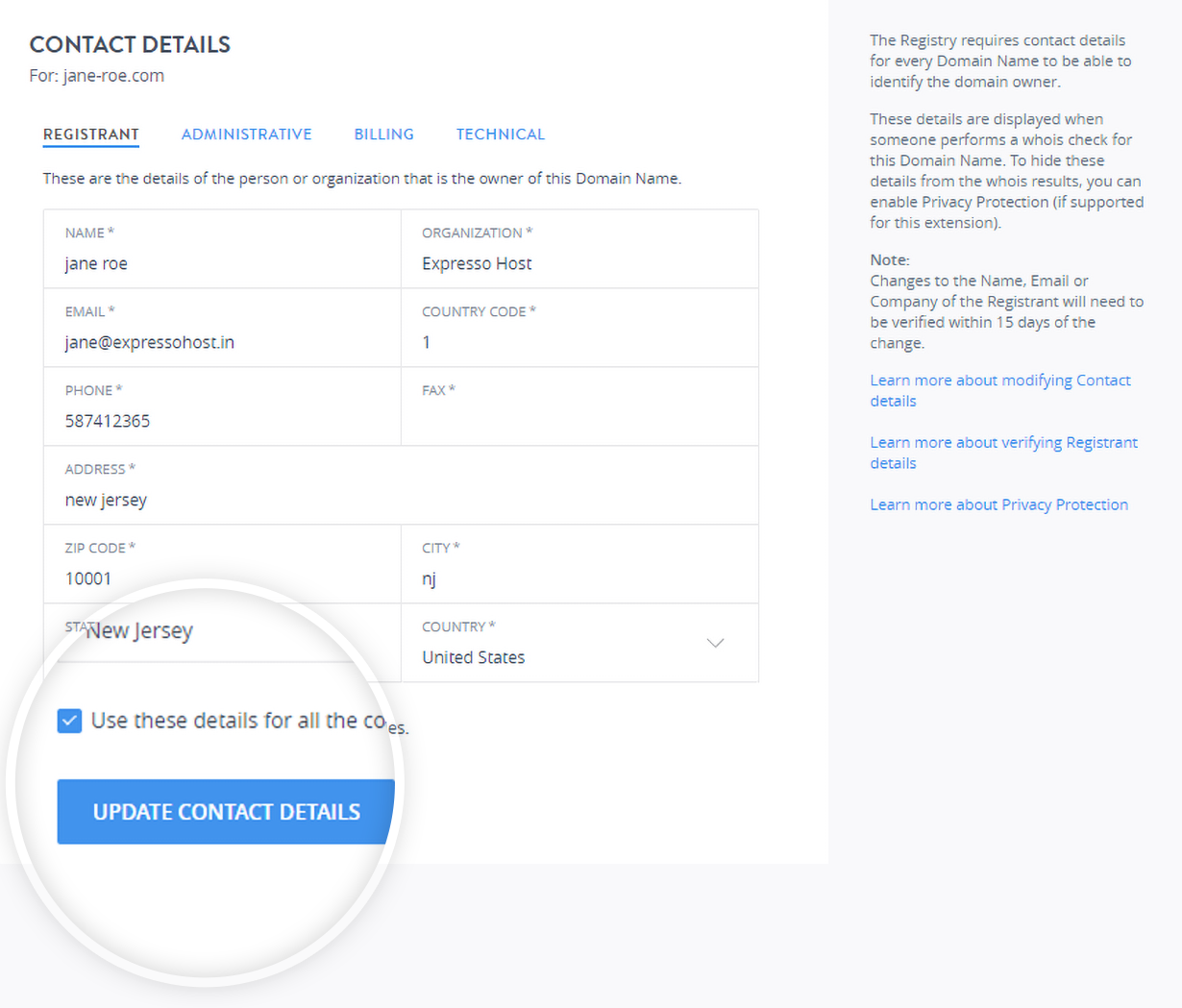Click the Zip Code field
The height and width of the screenshot is (1008, 1182).
pos(221,578)
